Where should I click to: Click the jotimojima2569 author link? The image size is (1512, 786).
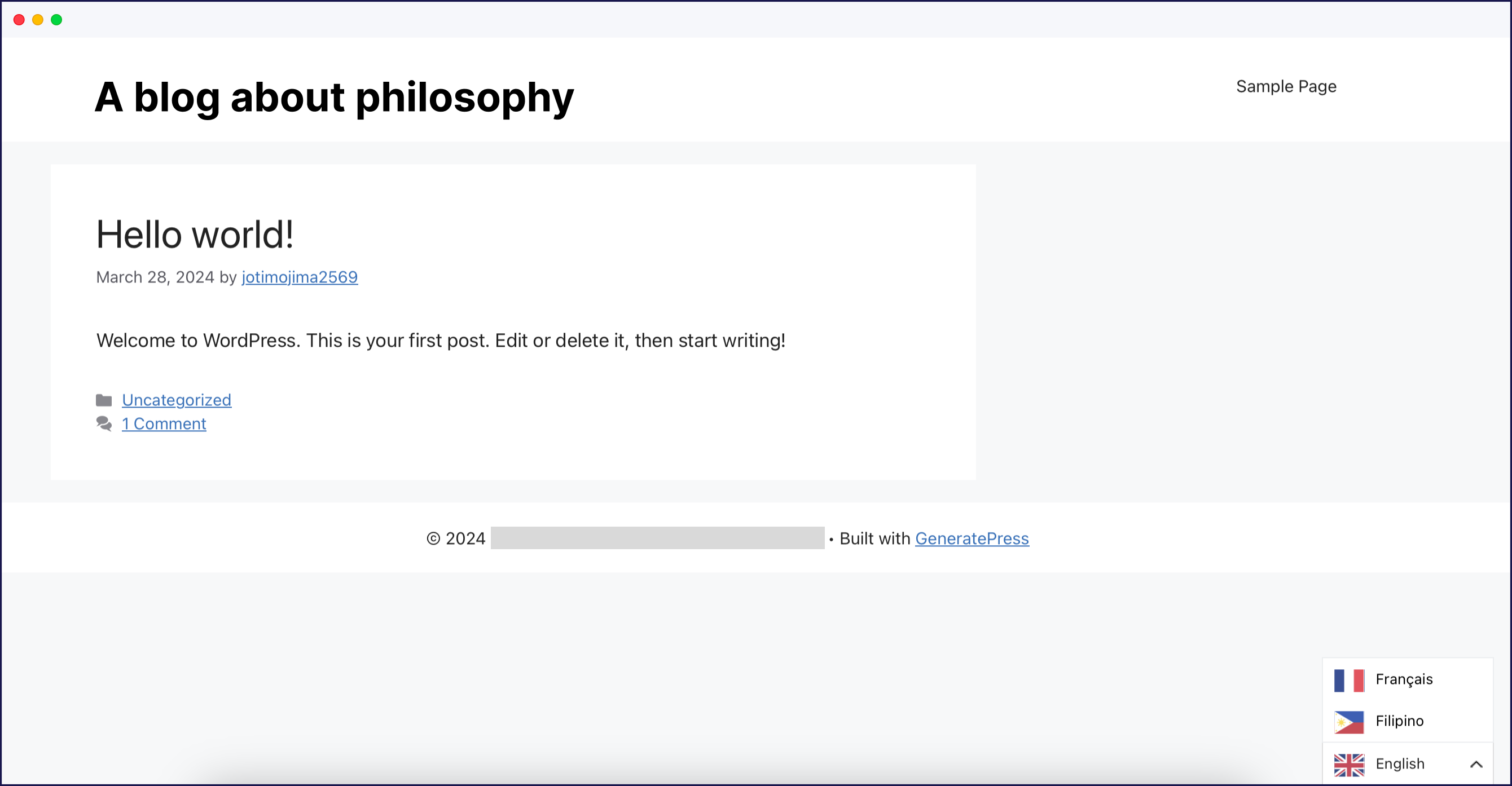(299, 277)
